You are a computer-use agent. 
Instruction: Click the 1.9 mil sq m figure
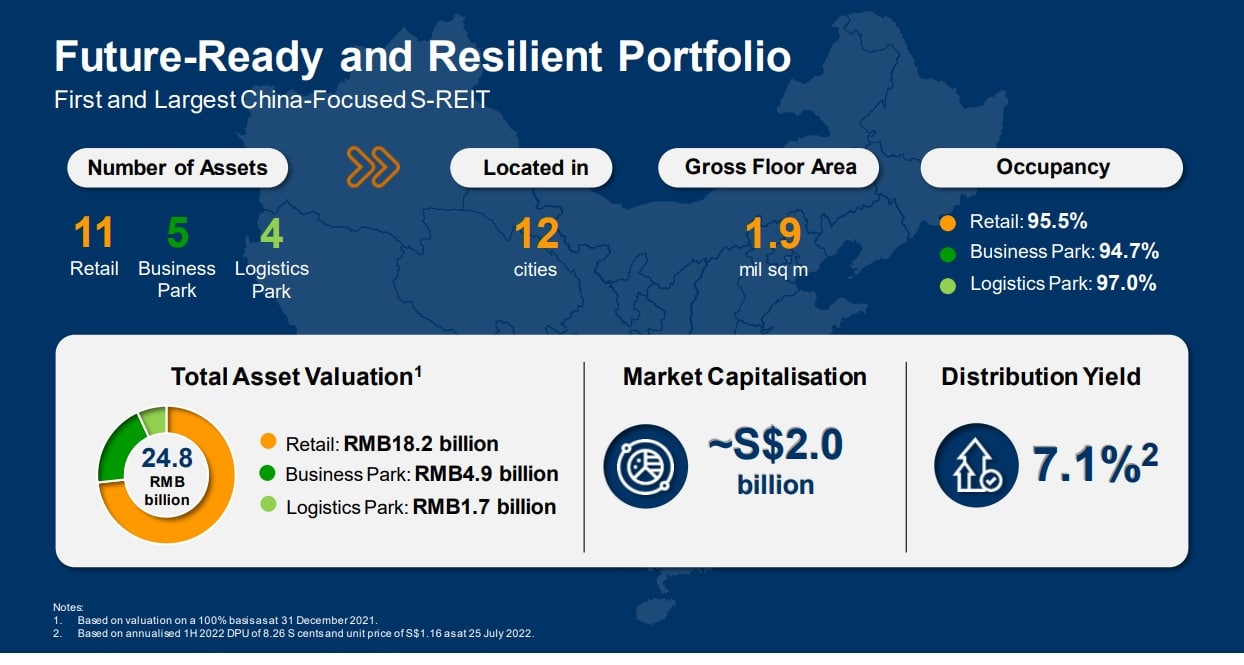(x=773, y=245)
